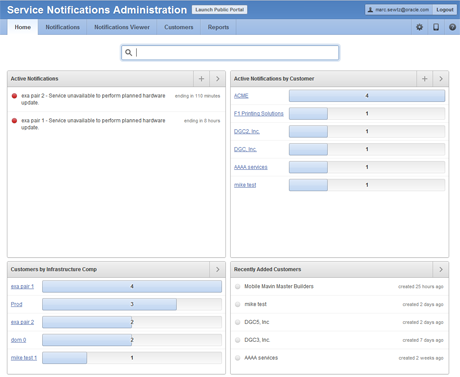Viewport: 460px width, 377px height.
Task: Expand Customers by Infrastructure Comp chevron
Action: 218,269
